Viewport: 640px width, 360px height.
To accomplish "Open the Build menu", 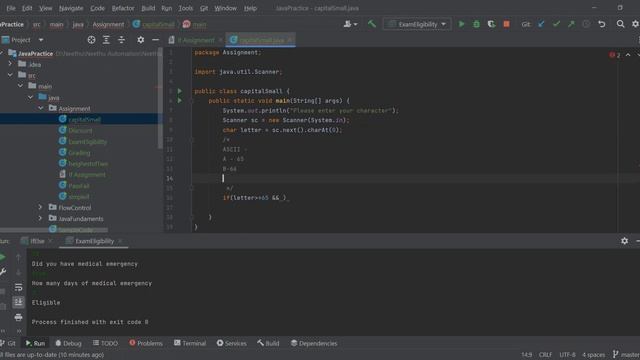I will [x=148, y=8].
